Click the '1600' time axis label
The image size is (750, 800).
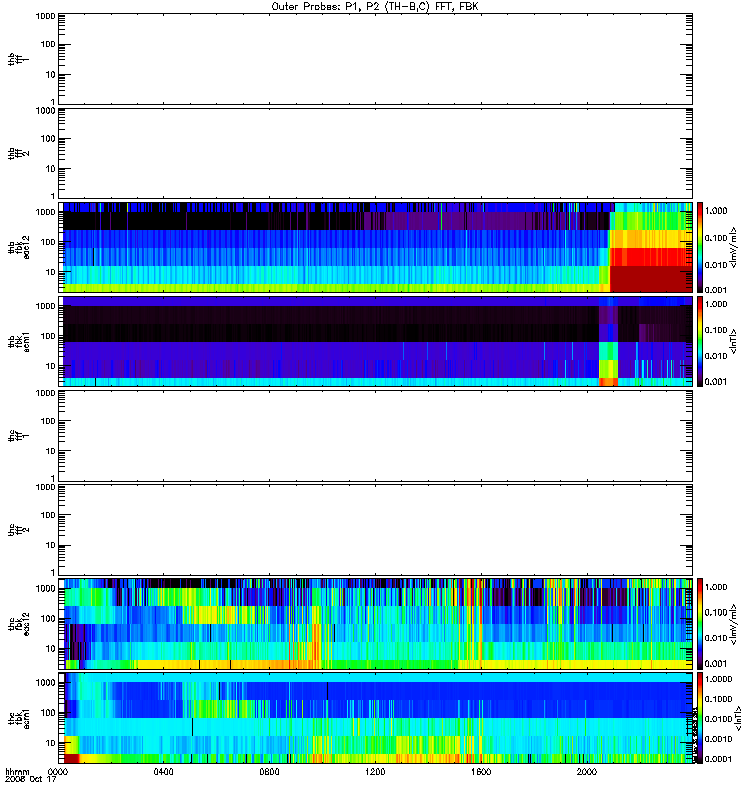(481, 772)
